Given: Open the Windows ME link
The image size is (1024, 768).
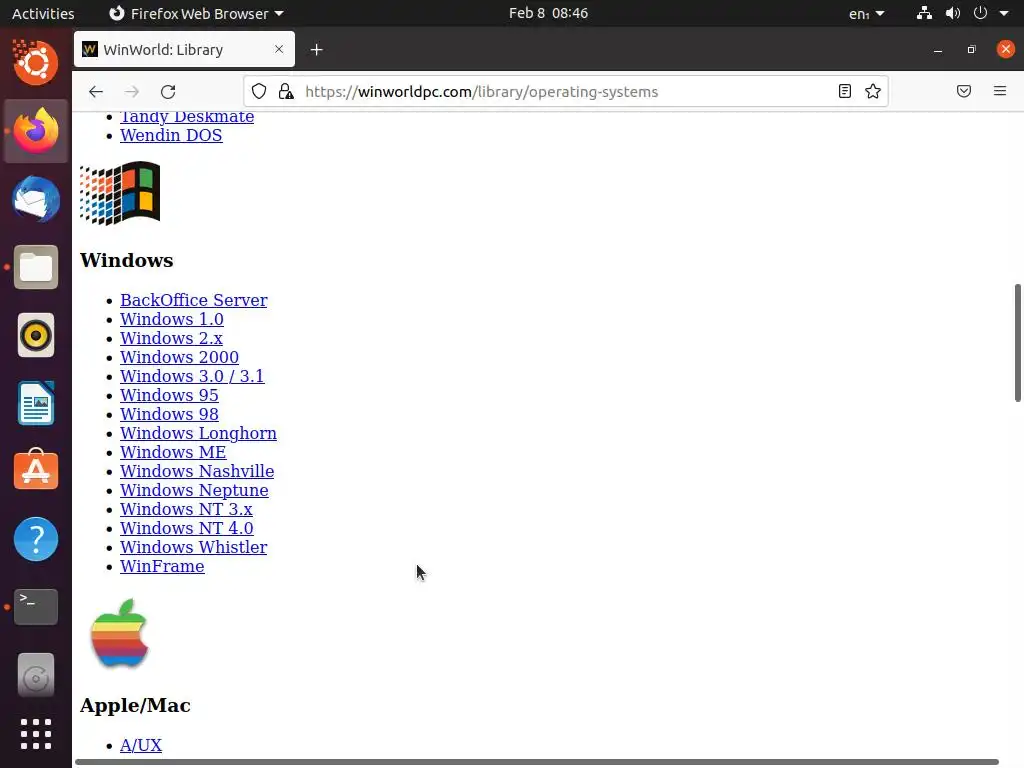Looking at the screenshot, I should (x=173, y=452).
